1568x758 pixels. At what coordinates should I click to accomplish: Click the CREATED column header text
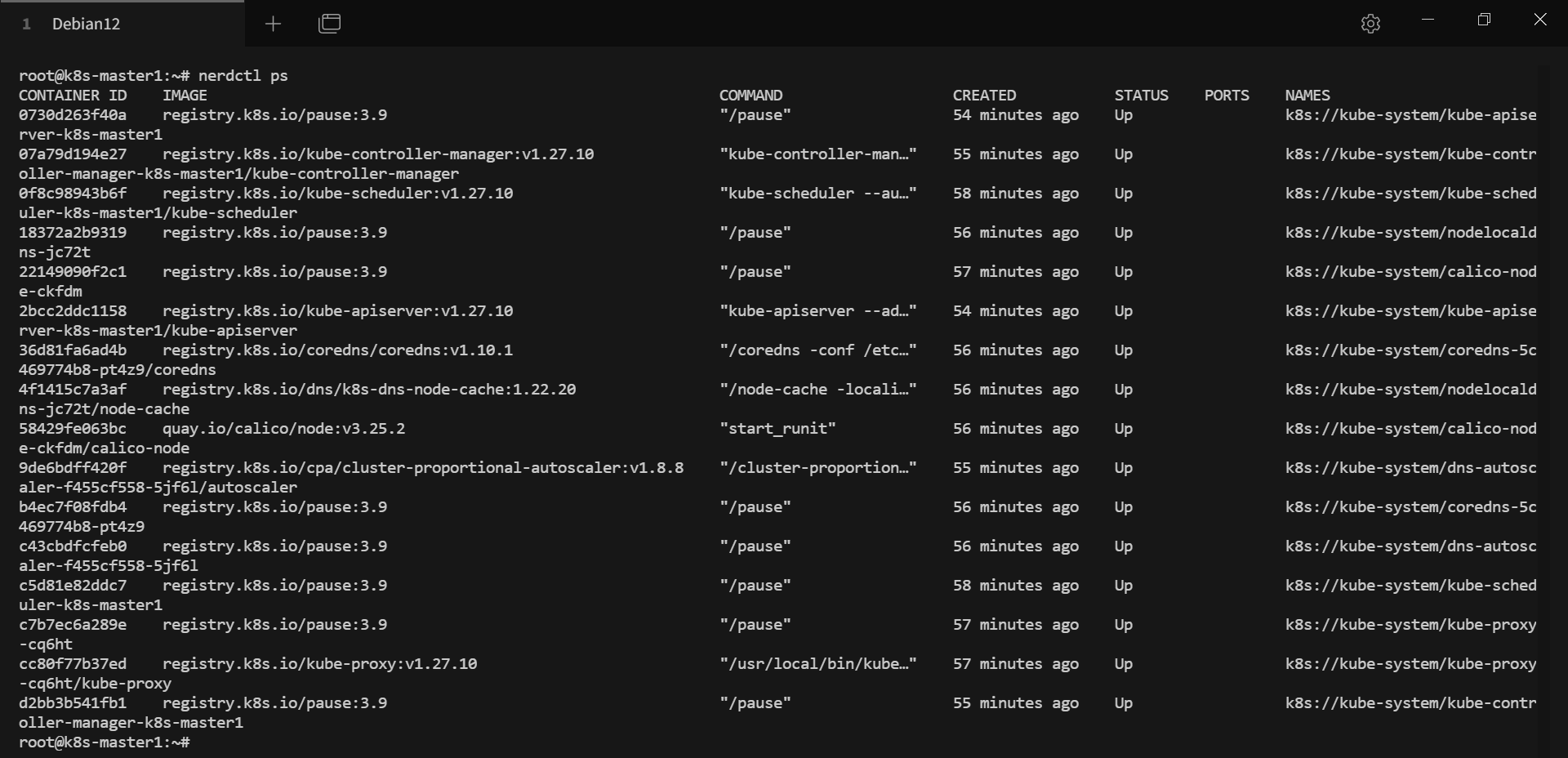coord(984,96)
